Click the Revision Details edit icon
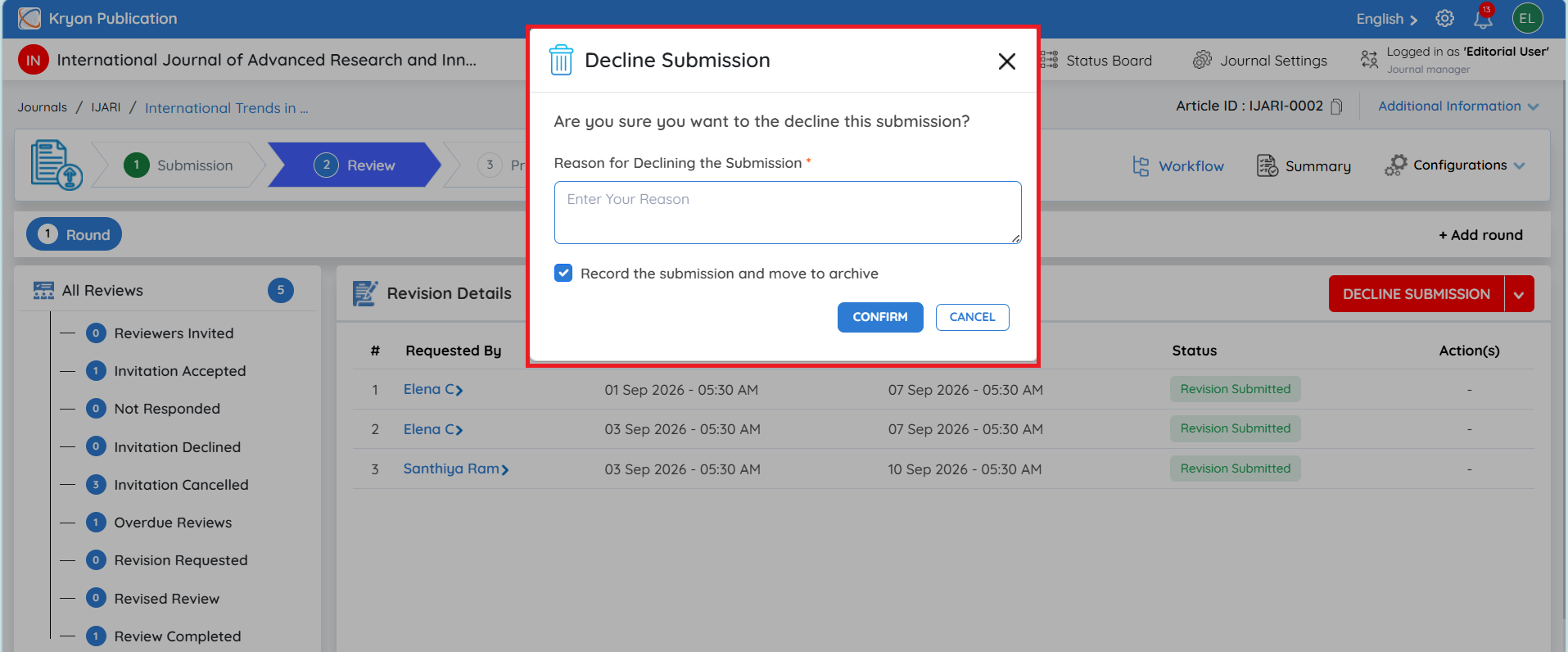This screenshot has width=1568, height=652. [x=365, y=293]
